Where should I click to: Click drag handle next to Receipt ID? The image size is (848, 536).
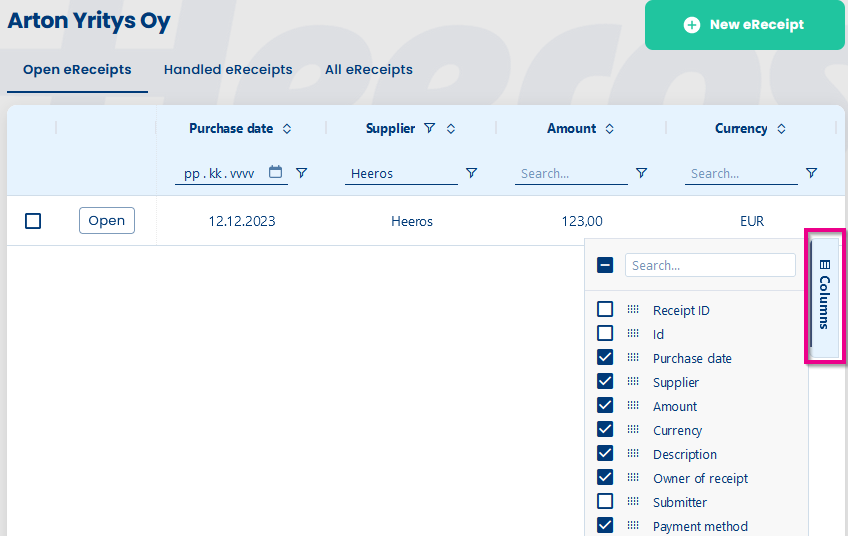tap(633, 310)
